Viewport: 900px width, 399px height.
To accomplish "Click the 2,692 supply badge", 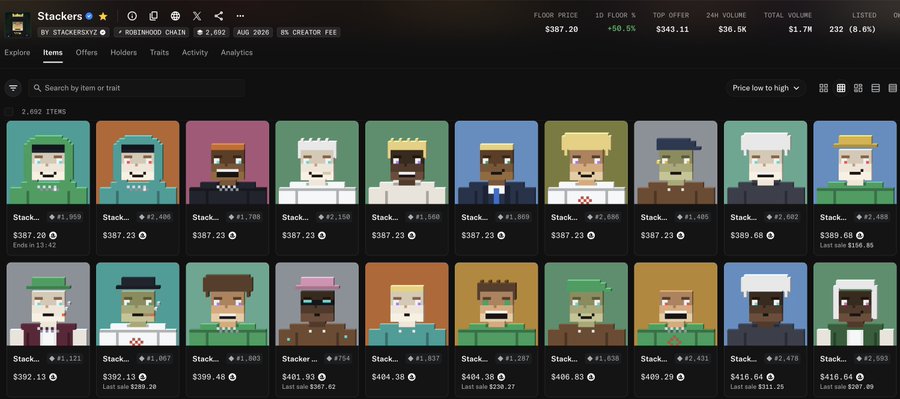I will [210, 32].
